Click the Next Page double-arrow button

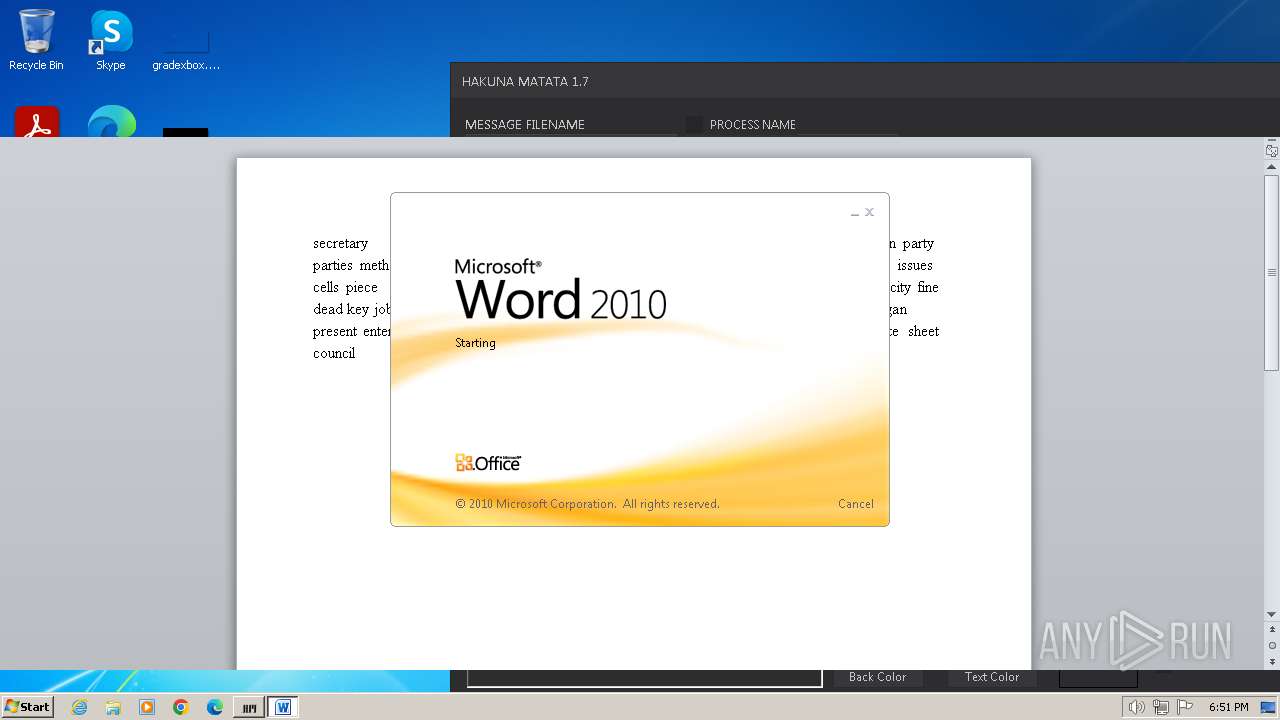(x=1272, y=662)
